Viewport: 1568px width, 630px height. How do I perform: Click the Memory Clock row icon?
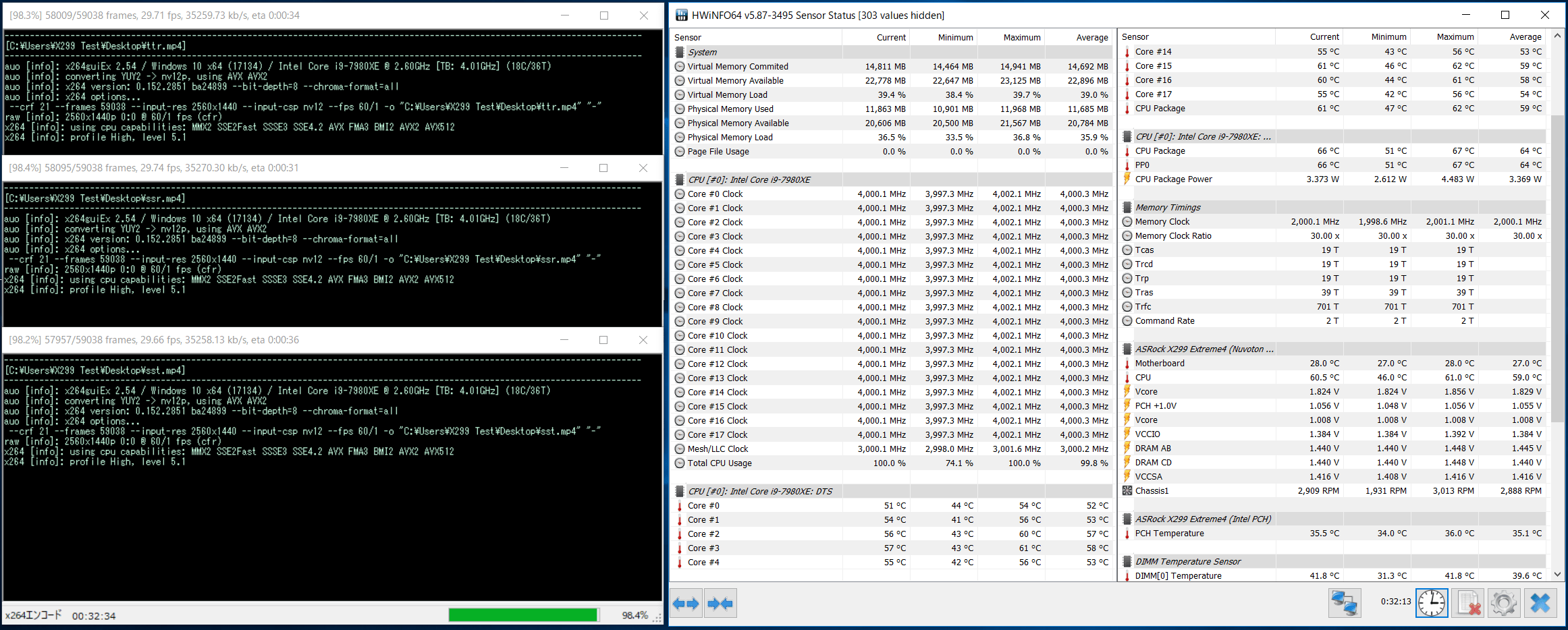1127,221
